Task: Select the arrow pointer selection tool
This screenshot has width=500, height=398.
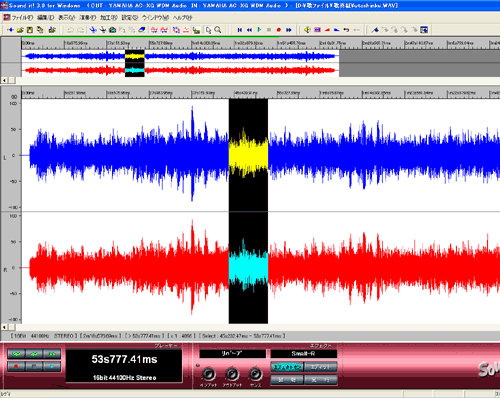Action: tap(208, 30)
